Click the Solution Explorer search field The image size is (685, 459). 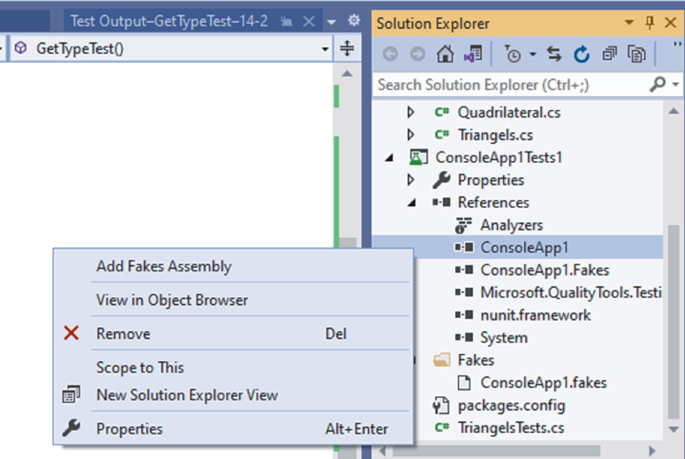[510, 85]
